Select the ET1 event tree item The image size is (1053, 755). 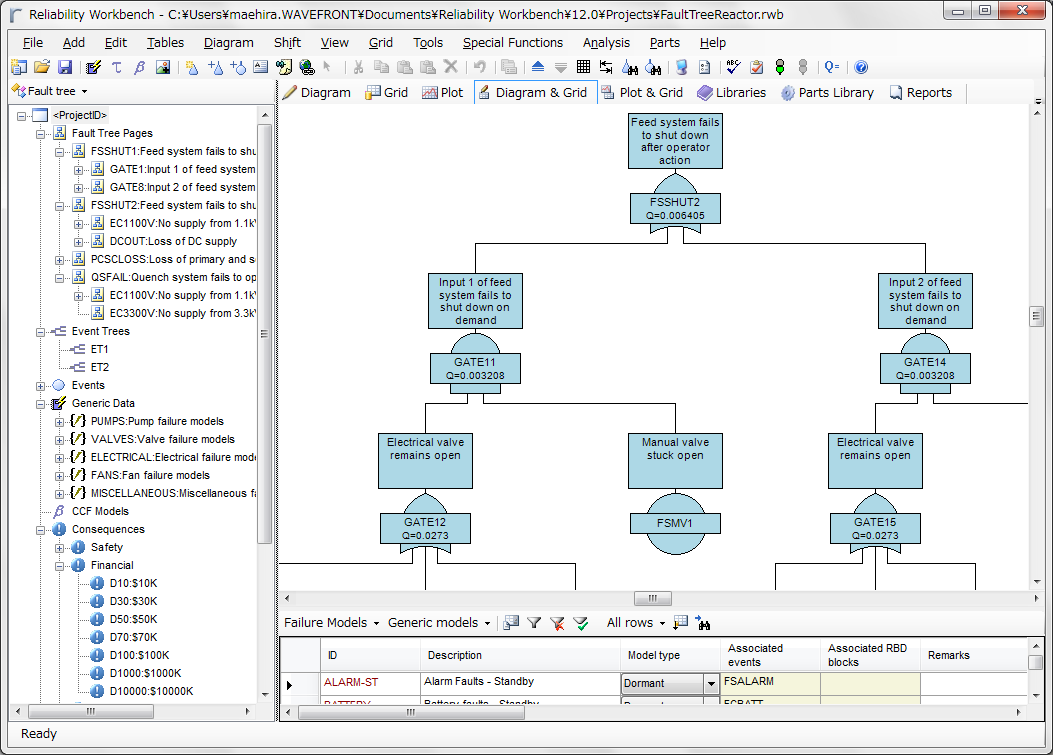99,349
